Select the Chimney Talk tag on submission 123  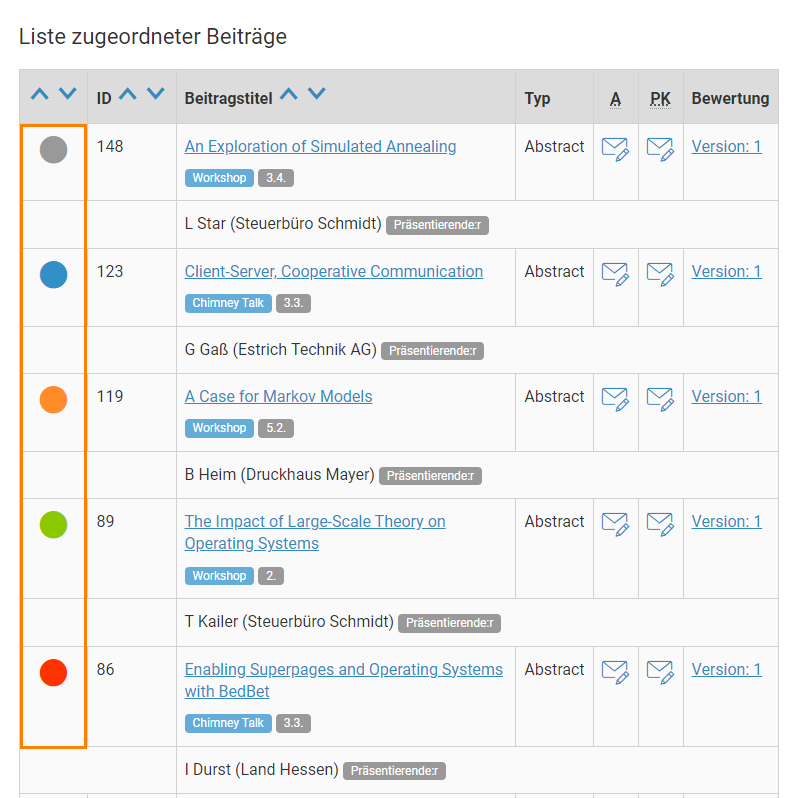click(229, 303)
